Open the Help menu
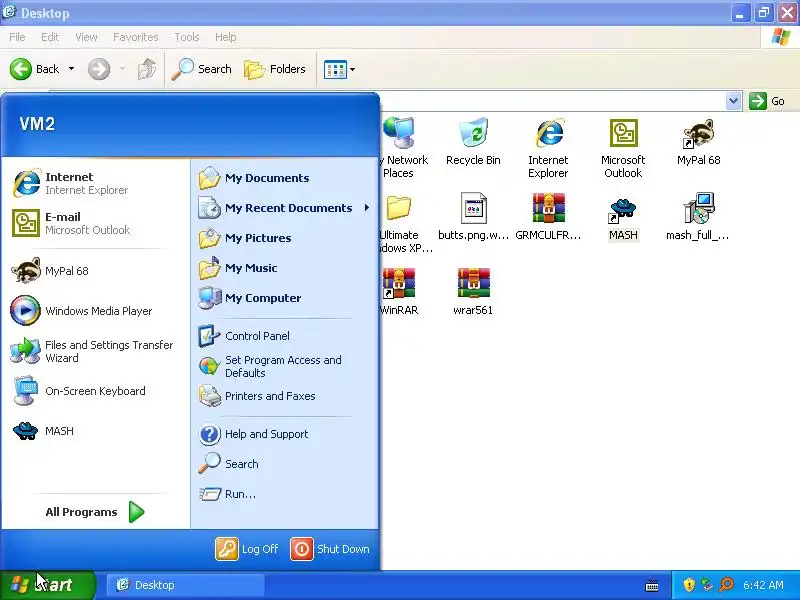Viewport: 800px width, 600px height. click(x=226, y=37)
